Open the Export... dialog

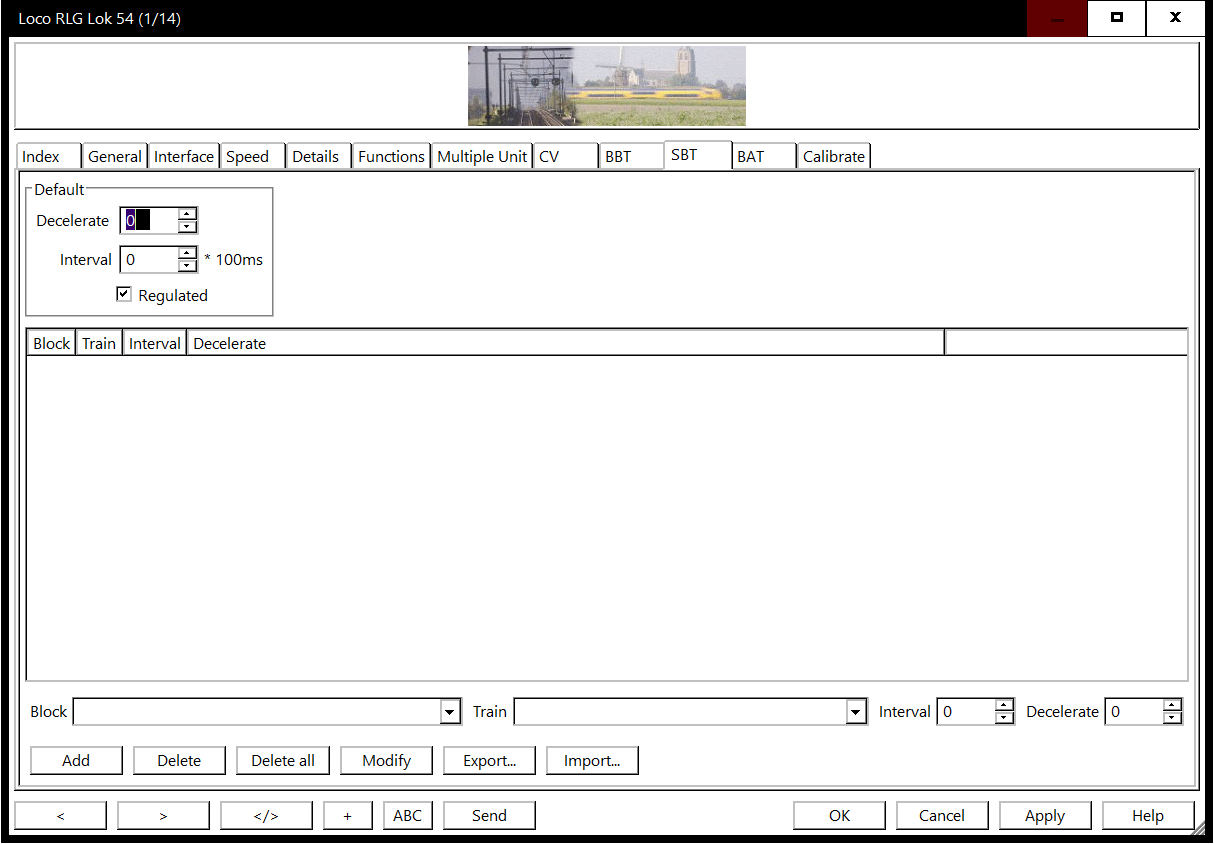tap(489, 761)
